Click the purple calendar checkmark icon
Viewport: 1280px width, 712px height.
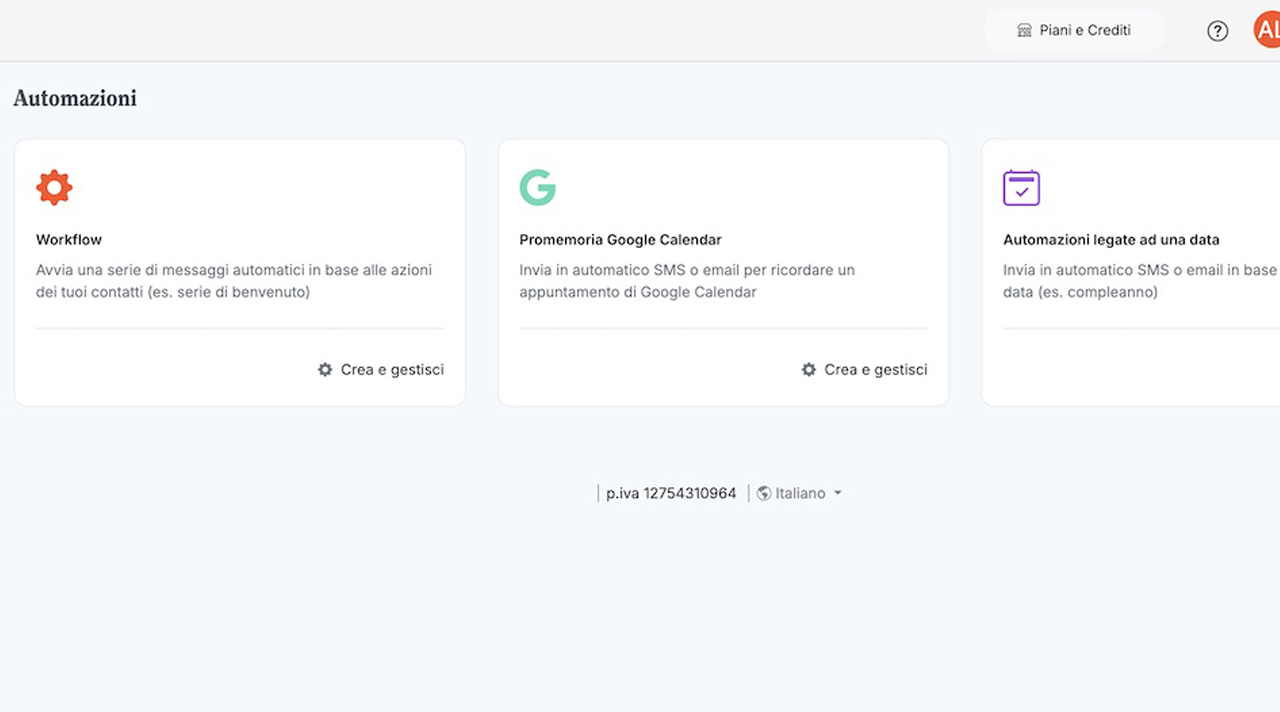1021,188
